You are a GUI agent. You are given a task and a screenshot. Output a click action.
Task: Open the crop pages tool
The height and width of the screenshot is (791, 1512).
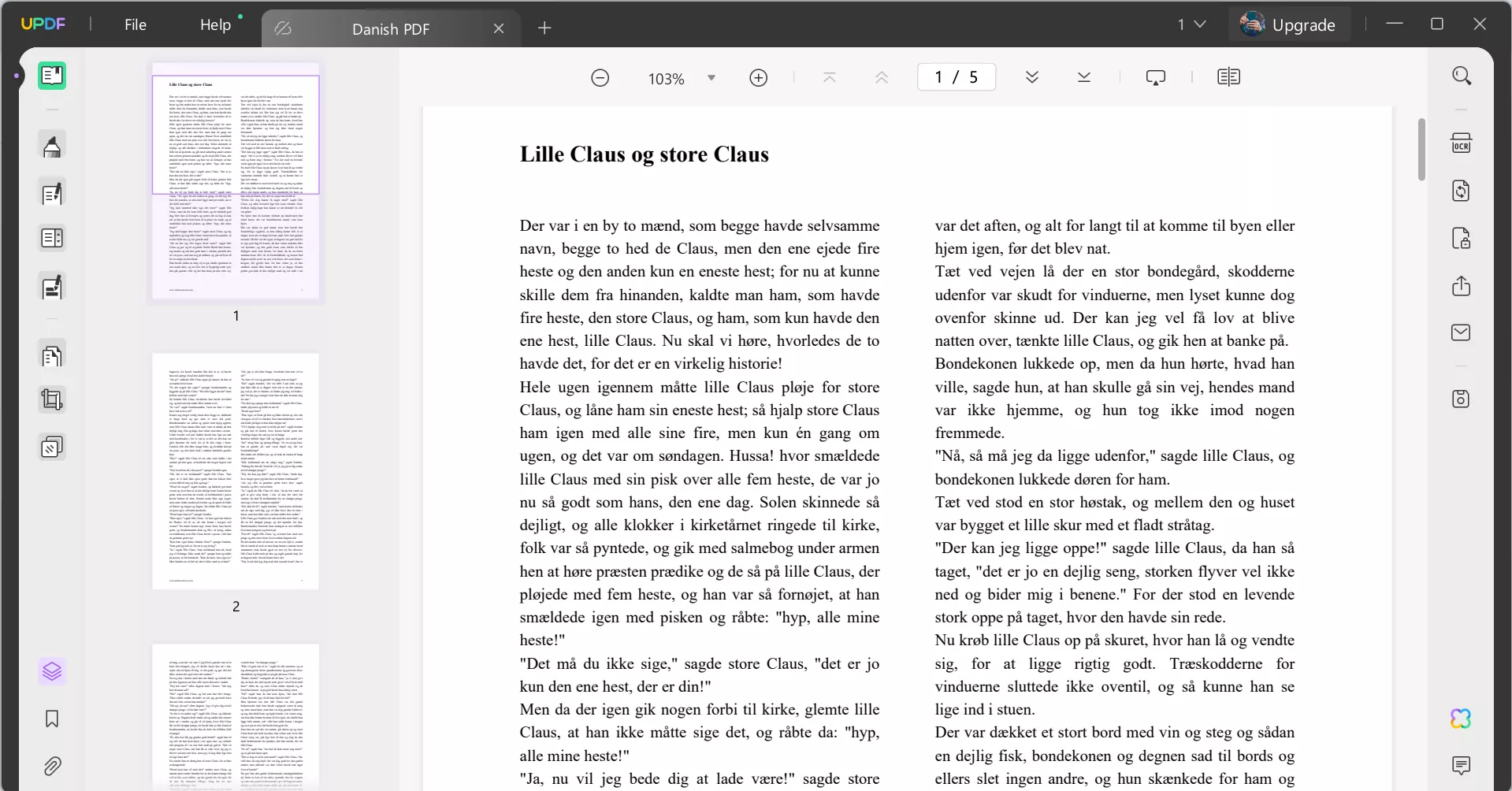click(52, 399)
